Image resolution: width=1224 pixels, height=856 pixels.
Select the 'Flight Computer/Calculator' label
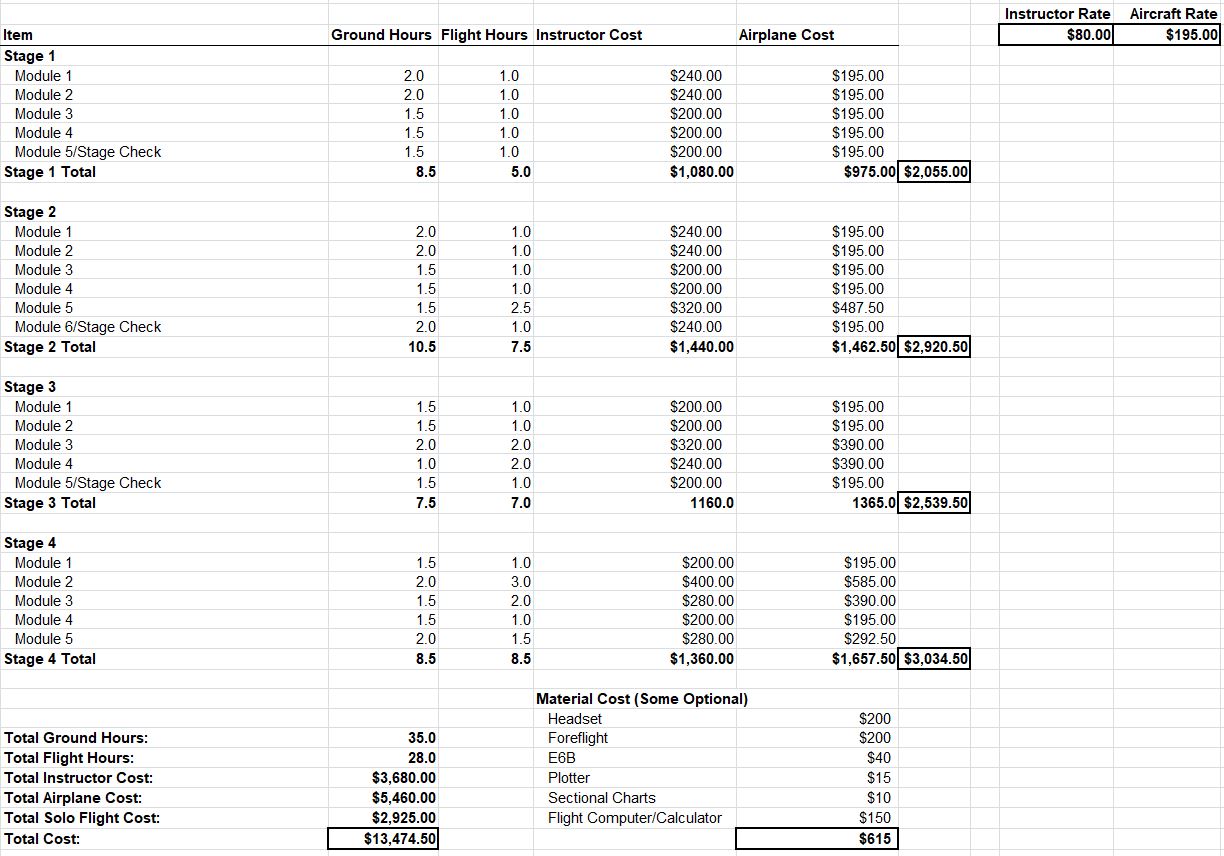(635, 818)
